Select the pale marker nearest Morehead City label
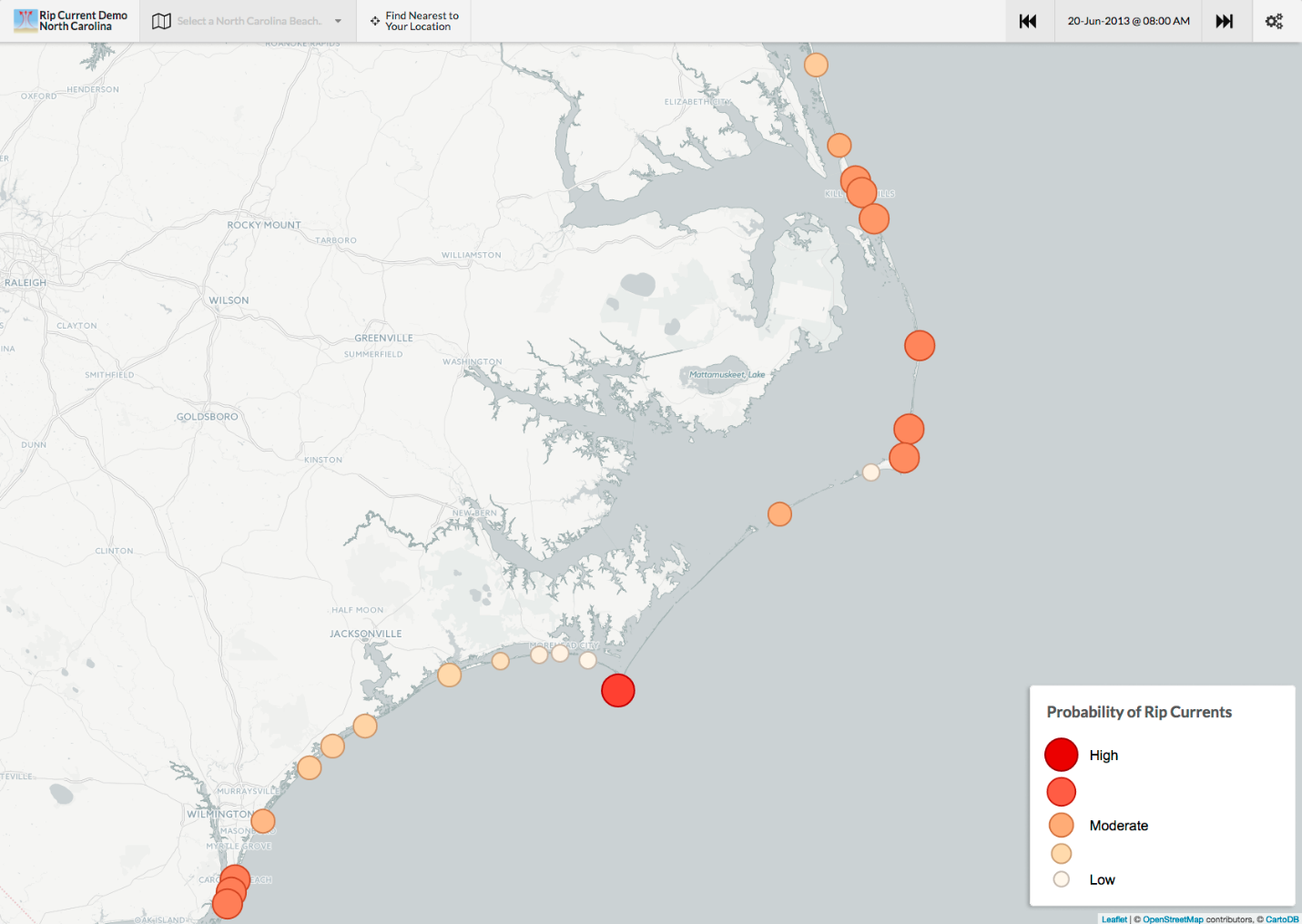Image resolution: width=1302 pixels, height=924 pixels. 560,653
